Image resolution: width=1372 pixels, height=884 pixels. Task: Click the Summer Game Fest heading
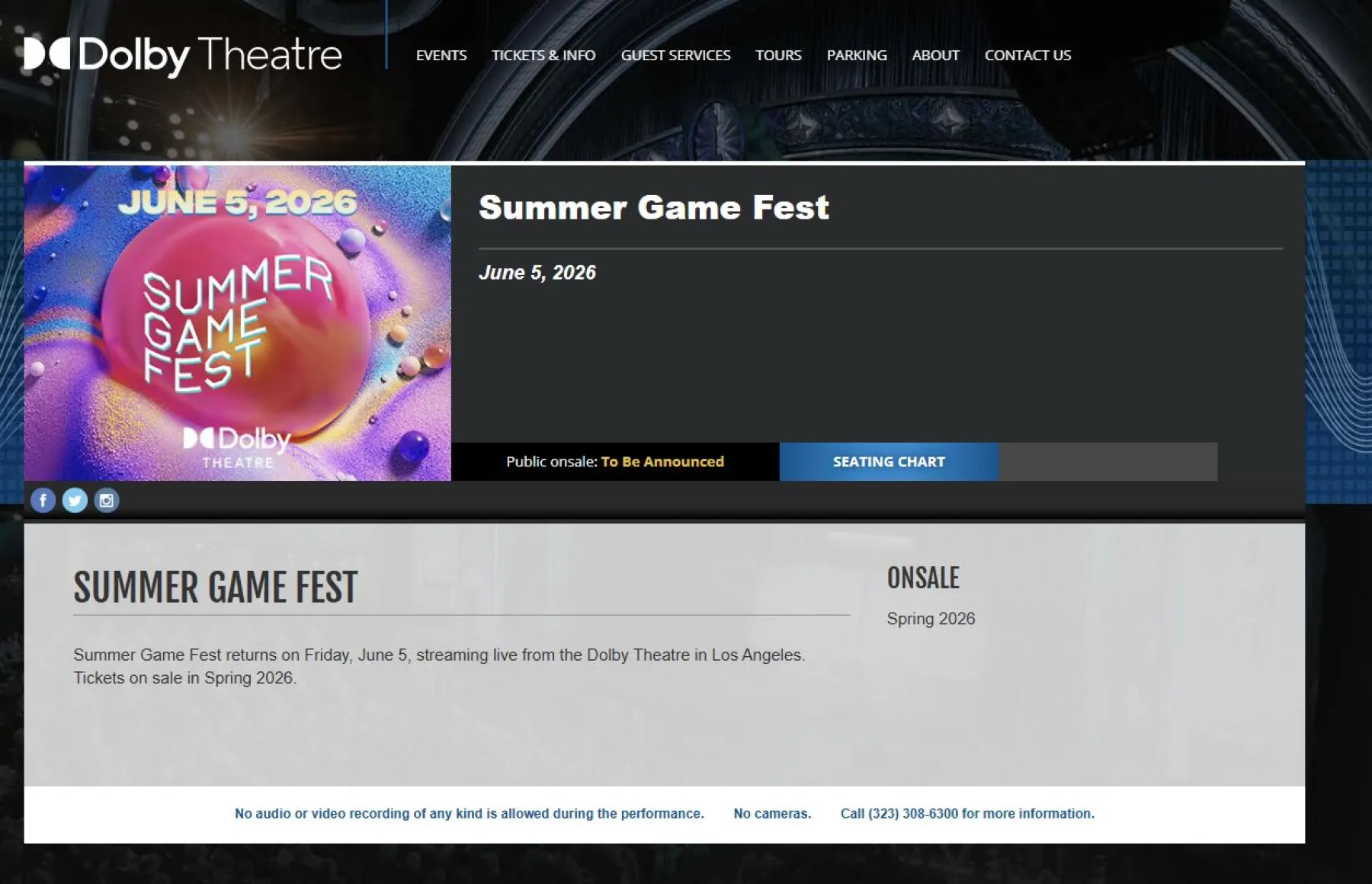click(654, 207)
